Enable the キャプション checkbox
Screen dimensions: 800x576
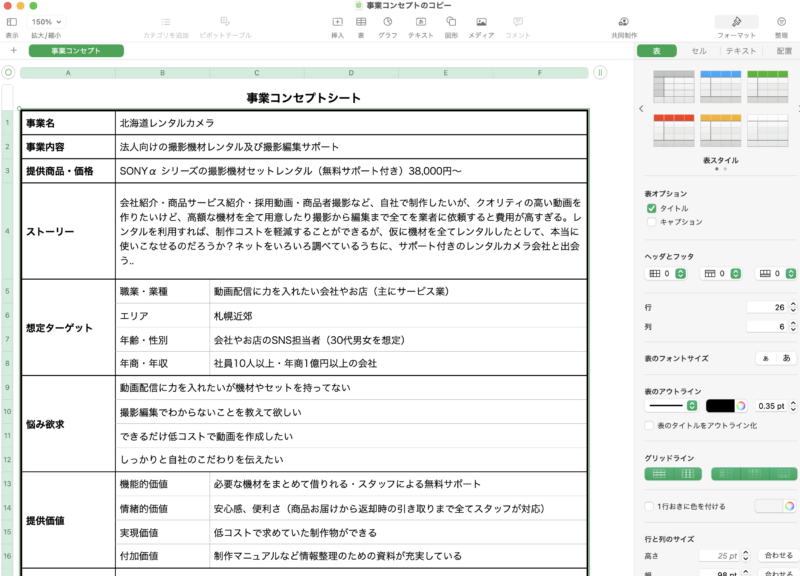tap(652, 222)
